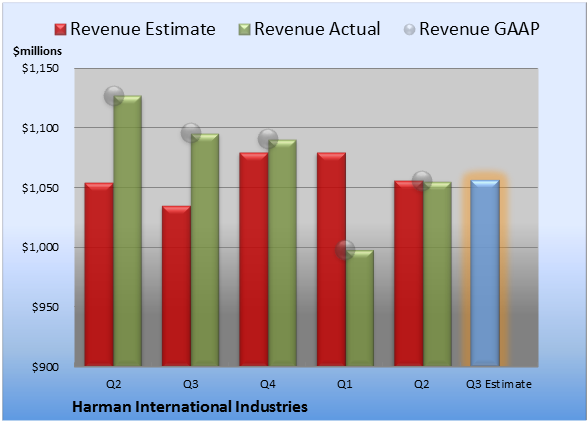Viewport: 588px width, 422px height.
Task: Select the red Q4 Revenue Estimate bar
Action: coord(254,259)
